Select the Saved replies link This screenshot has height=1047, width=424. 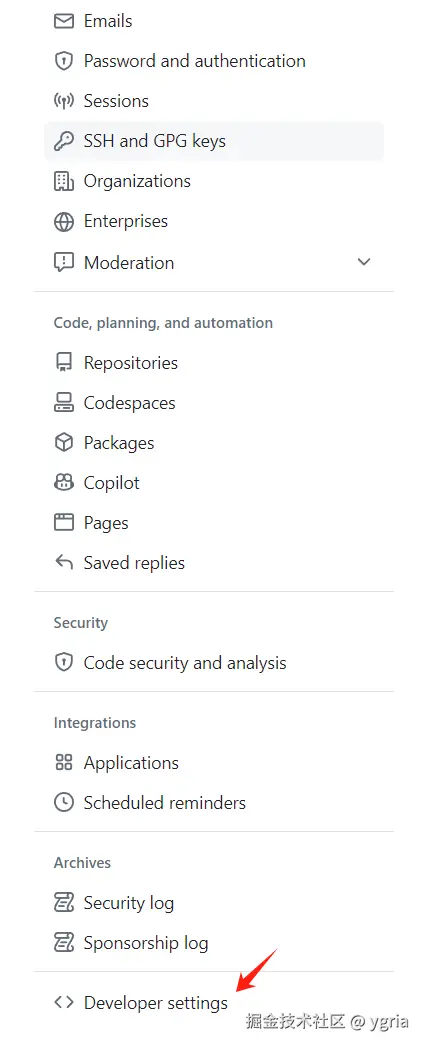tap(214, 563)
